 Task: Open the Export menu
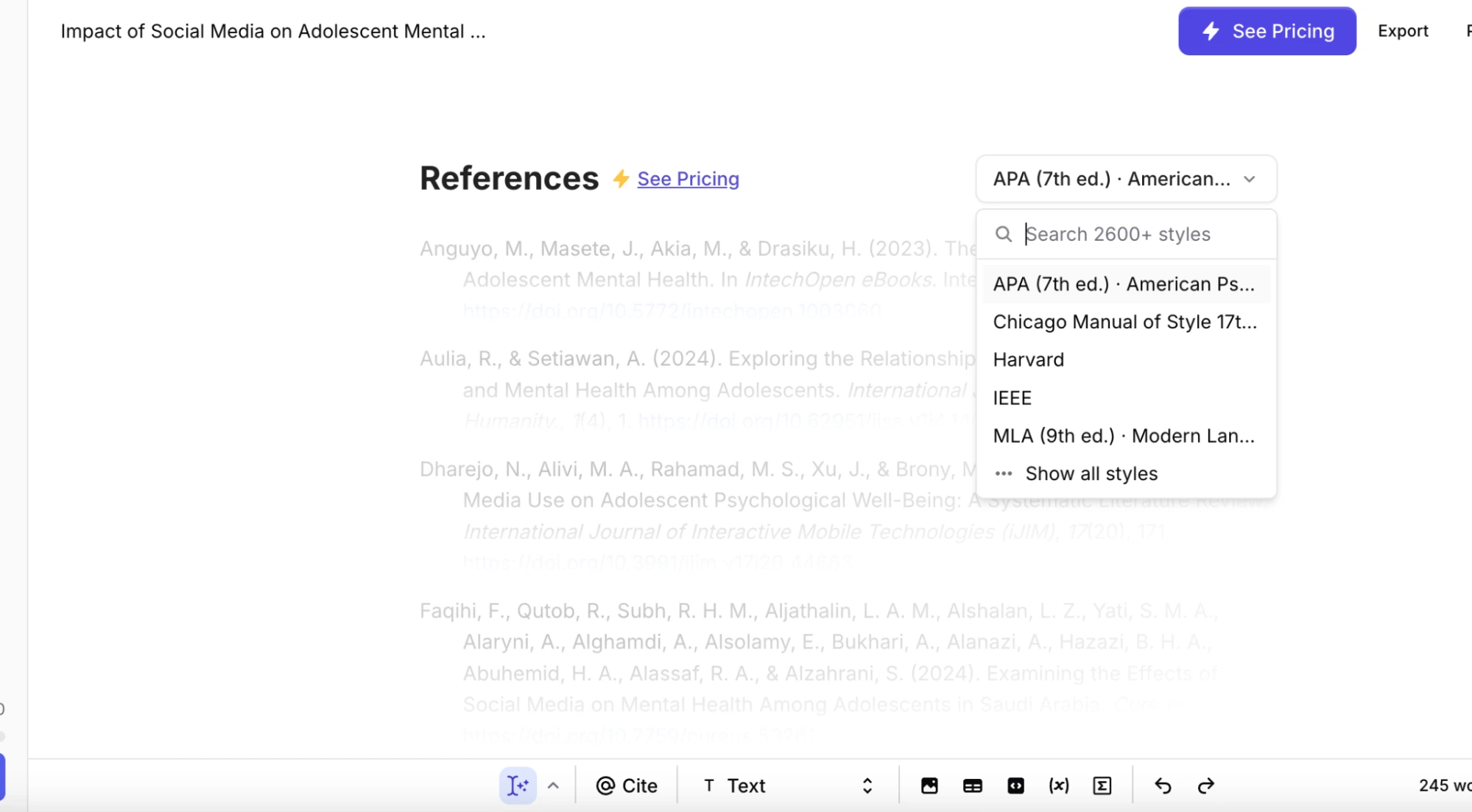tap(1403, 31)
